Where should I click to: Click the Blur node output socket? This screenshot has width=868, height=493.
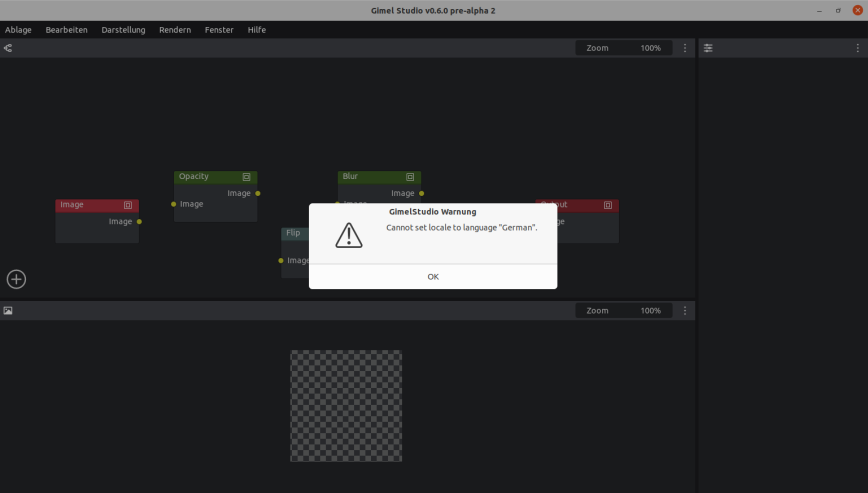click(421, 193)
